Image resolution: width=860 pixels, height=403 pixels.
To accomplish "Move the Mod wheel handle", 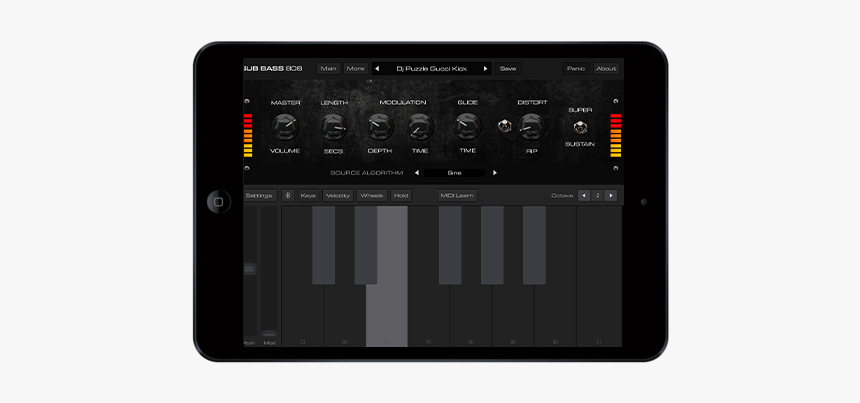I will 269,334.
